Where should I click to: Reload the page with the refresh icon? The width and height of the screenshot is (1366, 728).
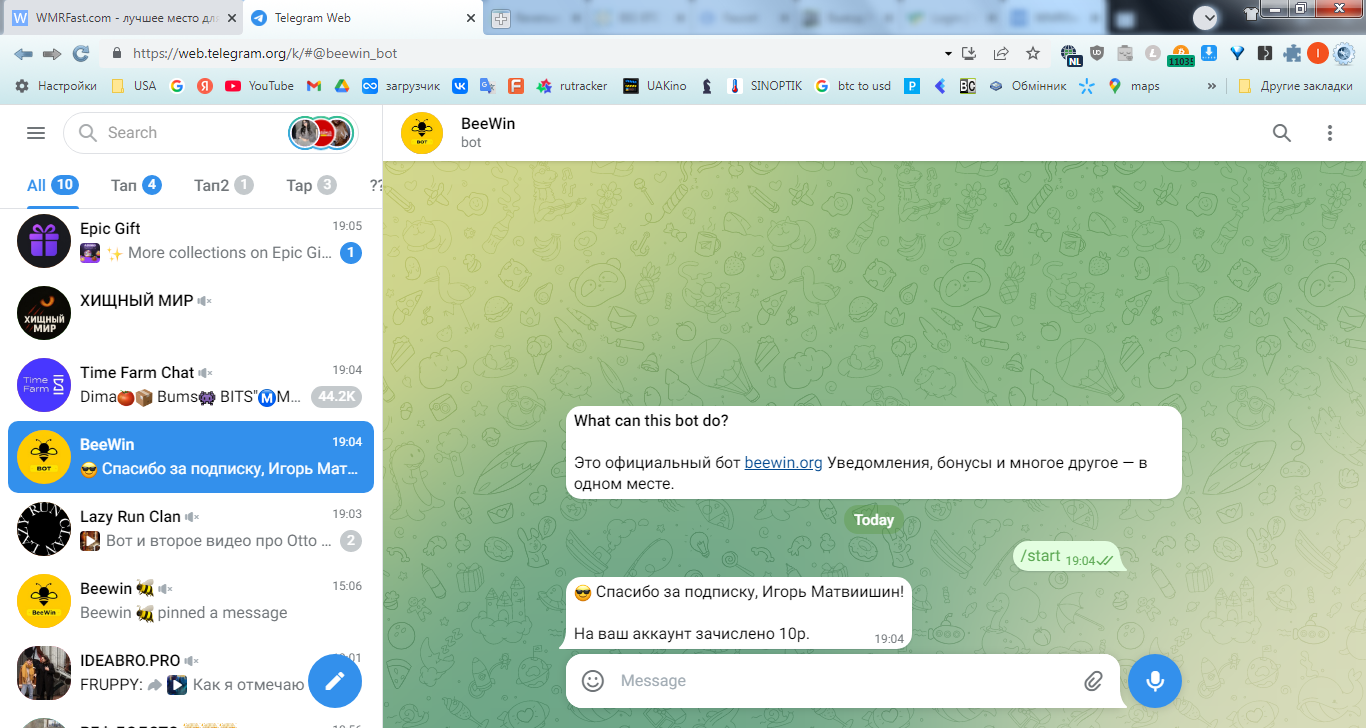point(81,53)
